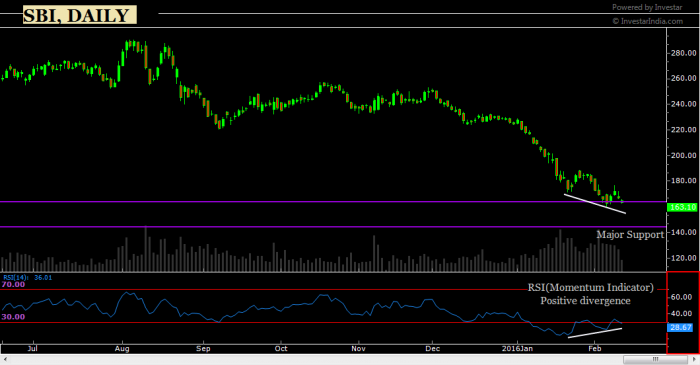Click the 'Nov' date axis label
The width and height of the screenshot is (700, 365).
(358, 348)
